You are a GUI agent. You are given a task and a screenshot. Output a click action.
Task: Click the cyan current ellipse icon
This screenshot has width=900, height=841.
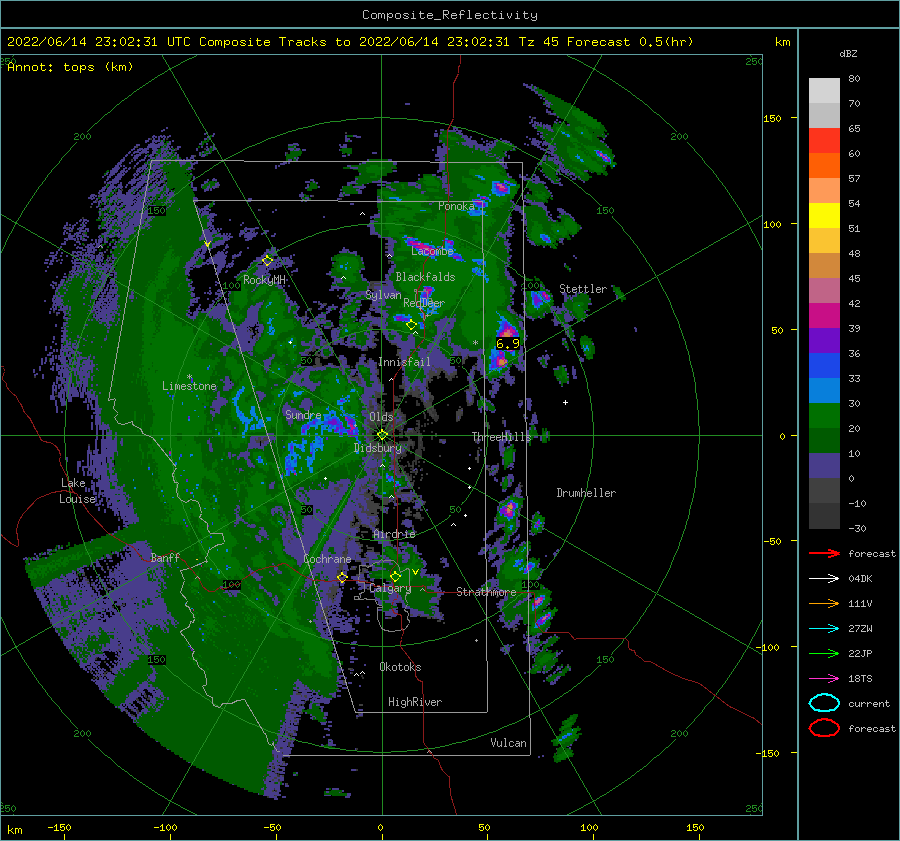tap(824, 703)
